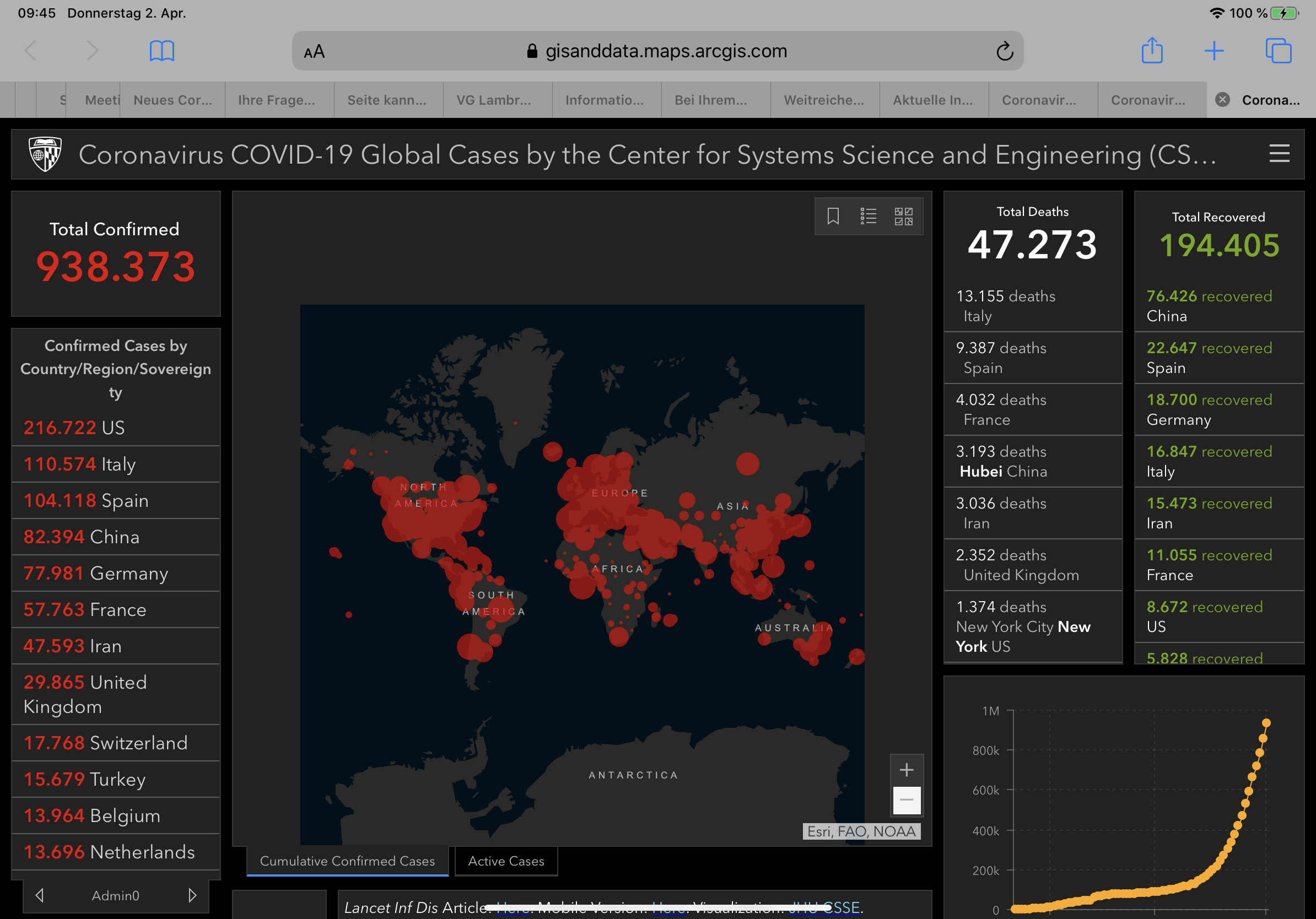This screenshot has width=1316, height=919.
Task: Open the AA reader text options
Action: (314, 52)
